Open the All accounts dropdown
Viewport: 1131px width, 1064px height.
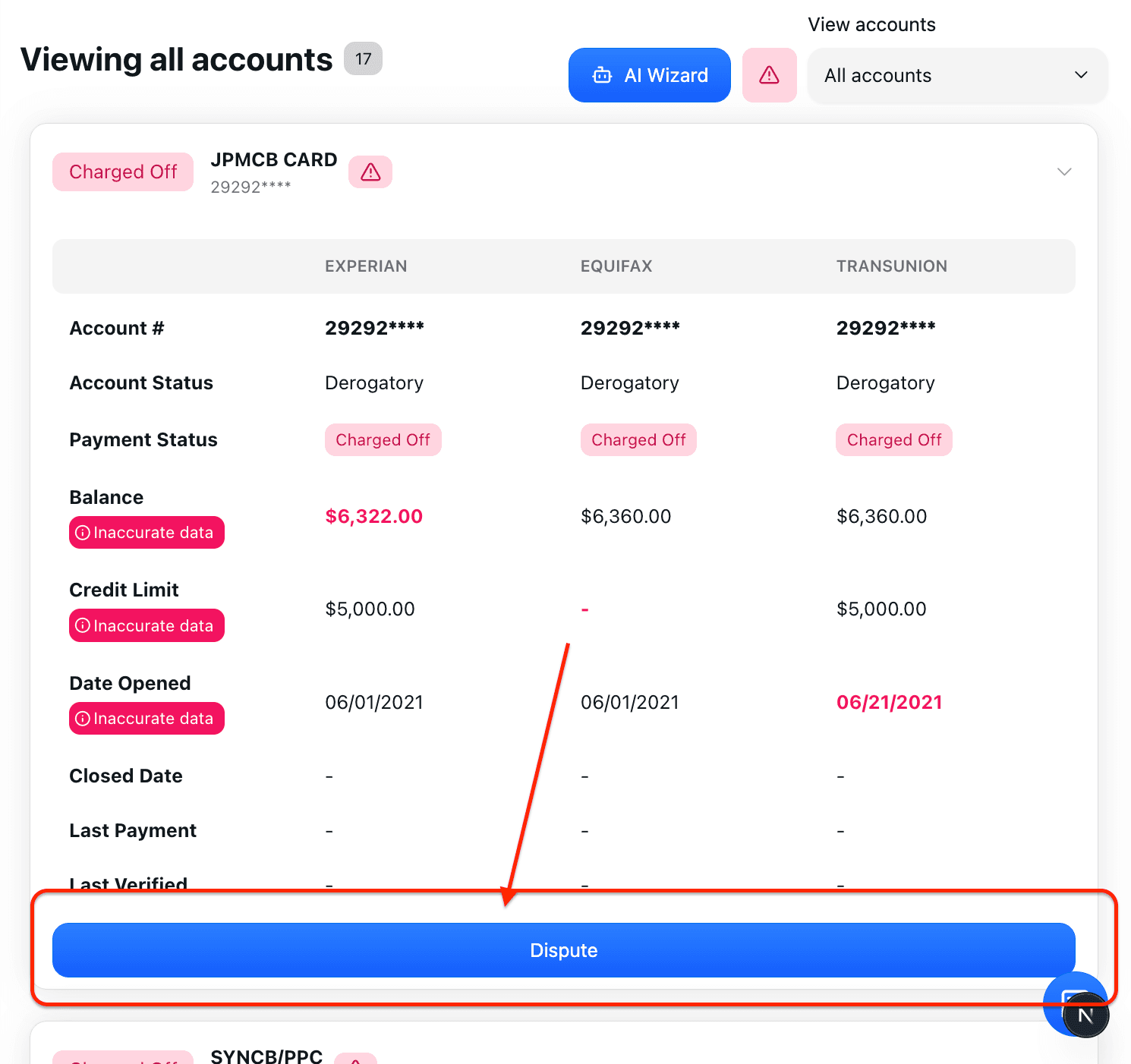pyautogui.click(x=956, y=75)
